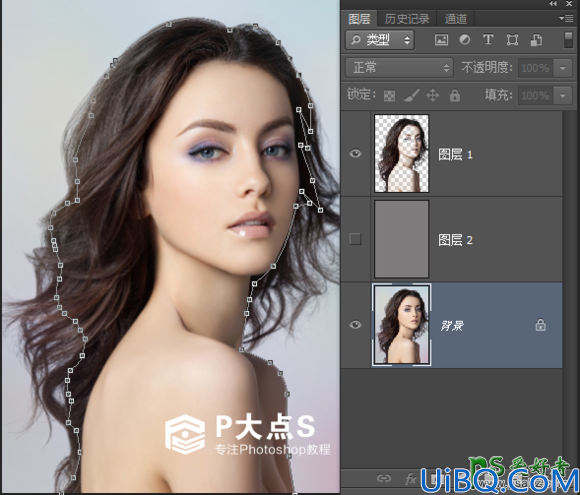Hide the 背景 layer eye icon
Image resolution: width=580 pixels, height=495 pixels.
pyautogui.click(x=355, y=325)
